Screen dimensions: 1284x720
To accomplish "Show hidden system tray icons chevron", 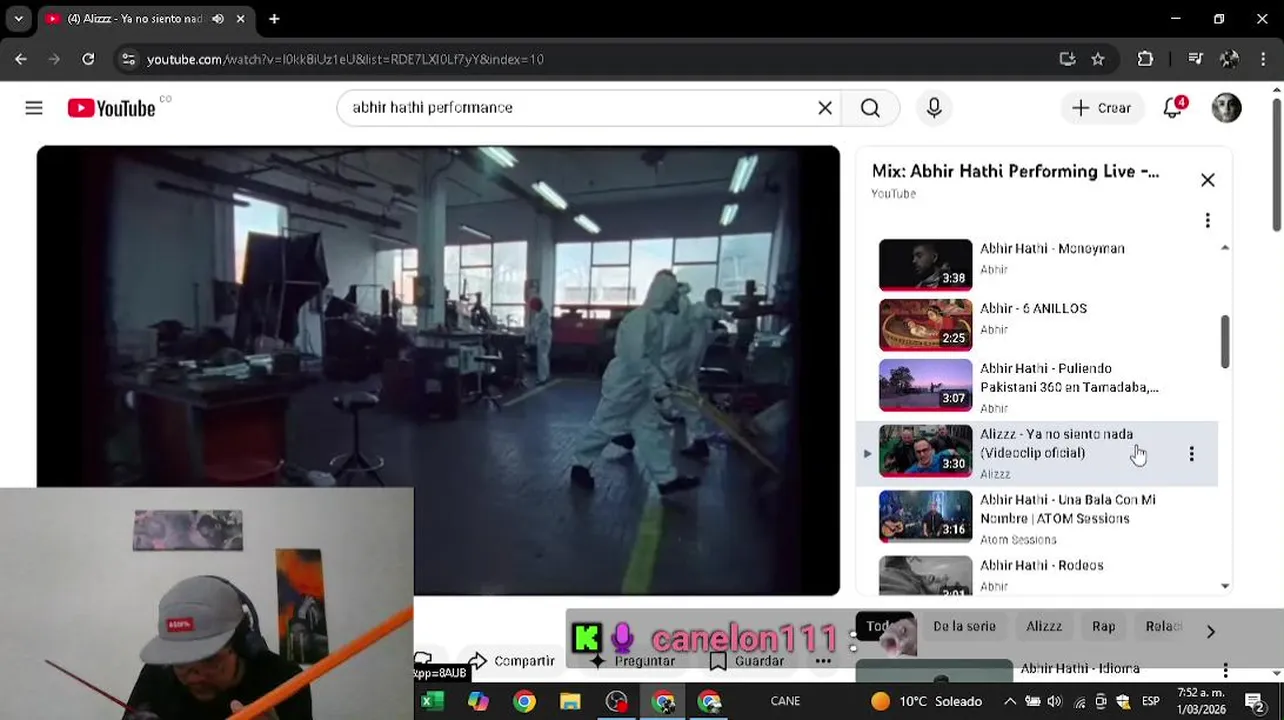I will pyautogui.click(x=1010, y=702).
